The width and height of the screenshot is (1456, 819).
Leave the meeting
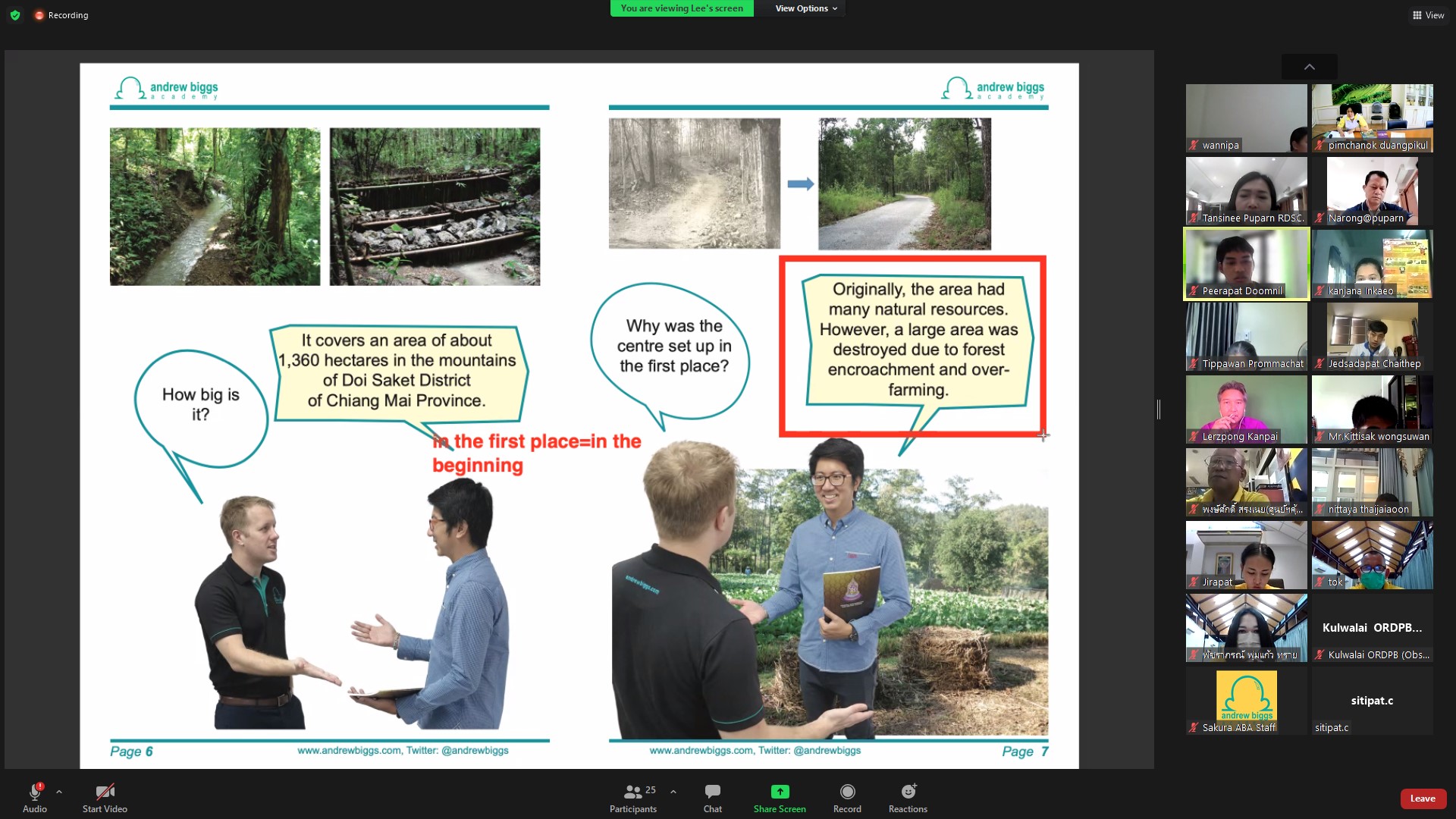(1423, 799)
